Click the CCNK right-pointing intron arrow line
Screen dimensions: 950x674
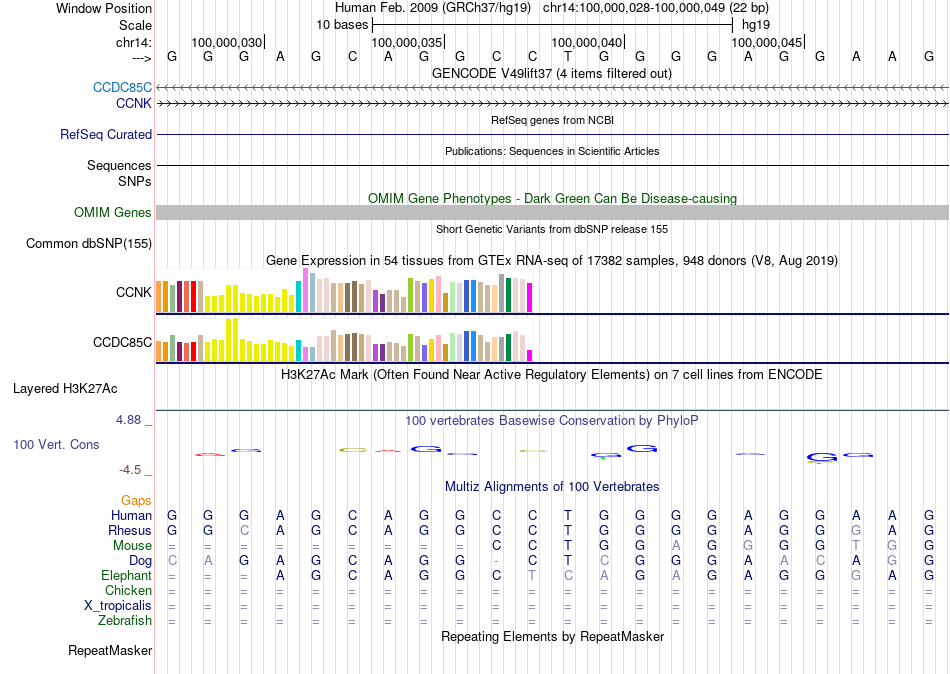pyautogui.click(x=553, y=104)
